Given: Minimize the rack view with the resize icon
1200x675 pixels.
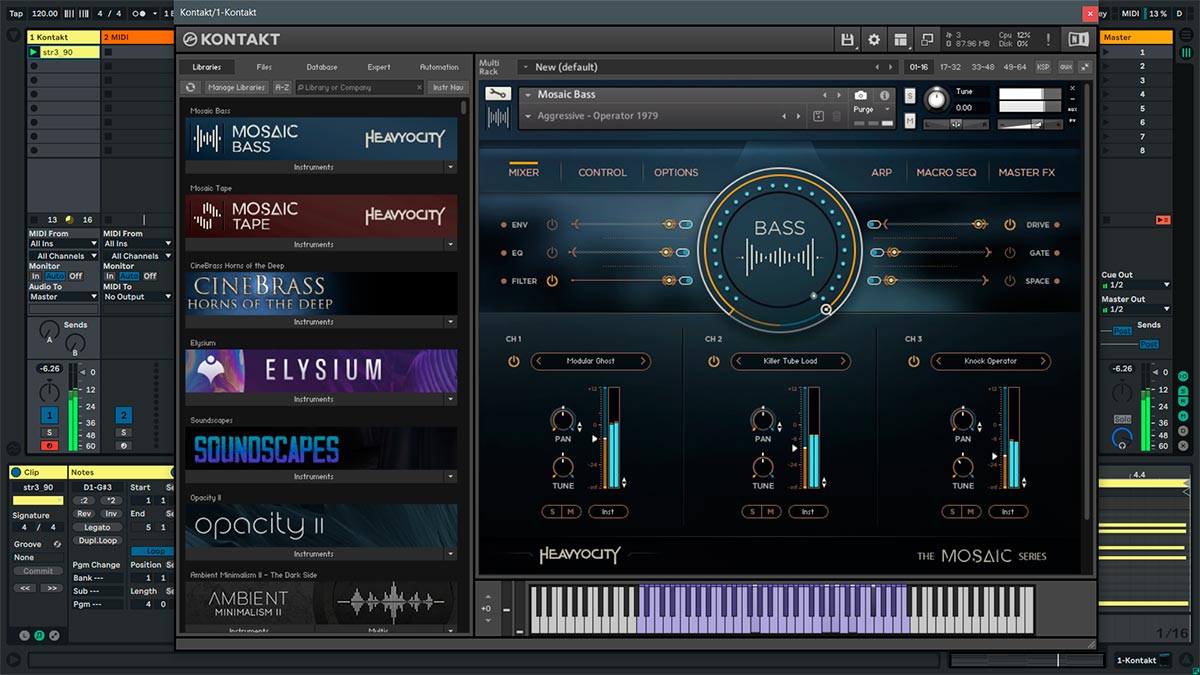Looking at the screenshot, I should (1086, 67).
